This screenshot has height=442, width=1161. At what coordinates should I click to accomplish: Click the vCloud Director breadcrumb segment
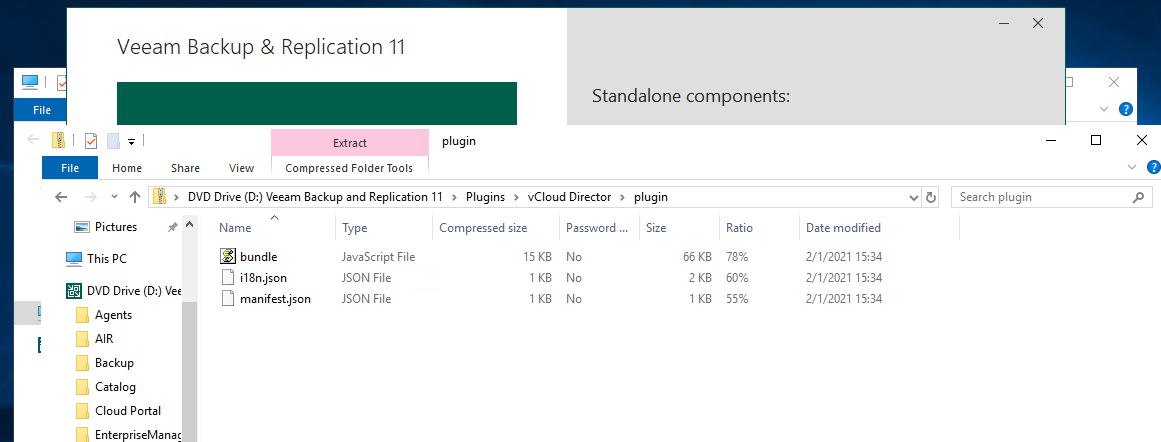(569, 198)
